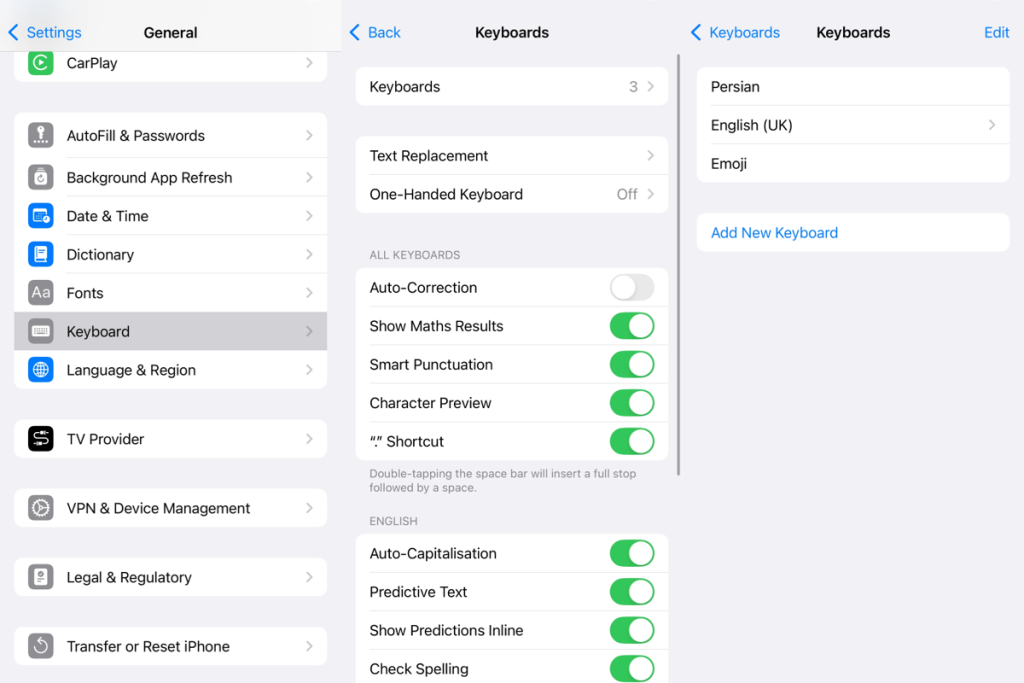
Task: Toggle Predictive Text off
Action: pos(632,592)
